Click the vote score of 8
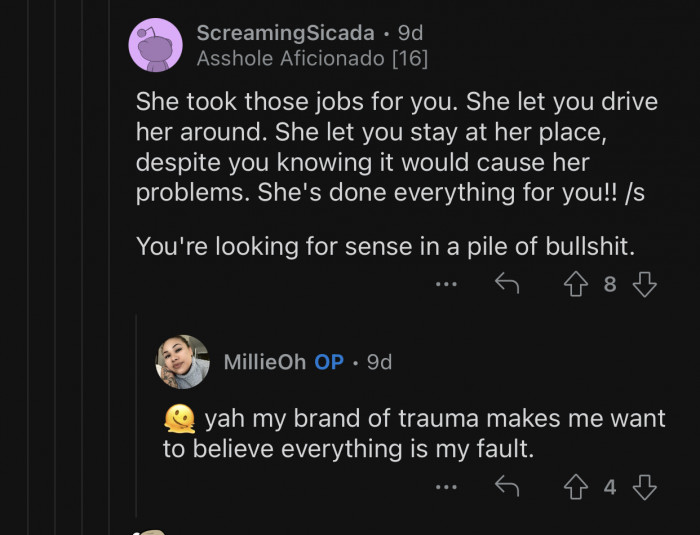The image size is (700, 535). point(610,285)
